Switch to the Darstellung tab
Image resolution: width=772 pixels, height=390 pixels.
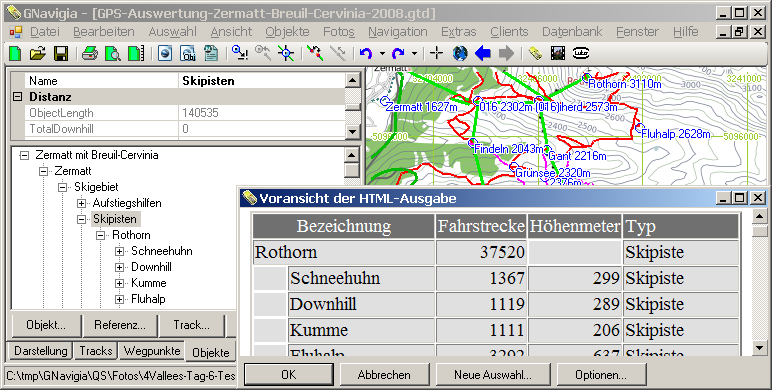40,351
